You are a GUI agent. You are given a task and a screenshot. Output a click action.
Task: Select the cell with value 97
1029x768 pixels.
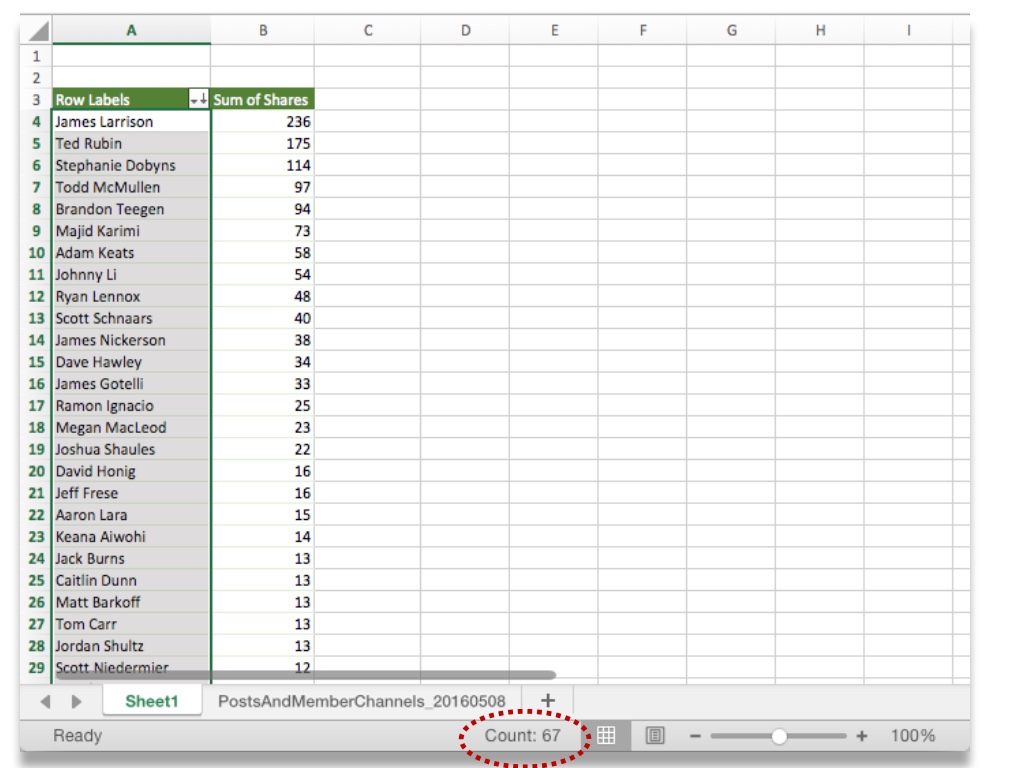pyautogui.click(x=262, y=187)
